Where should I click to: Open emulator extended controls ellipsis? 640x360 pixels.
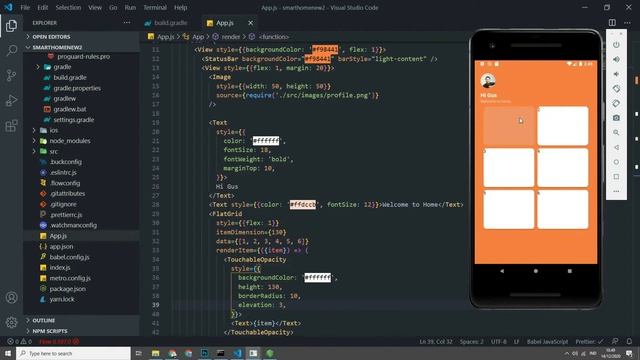(616, 191)
